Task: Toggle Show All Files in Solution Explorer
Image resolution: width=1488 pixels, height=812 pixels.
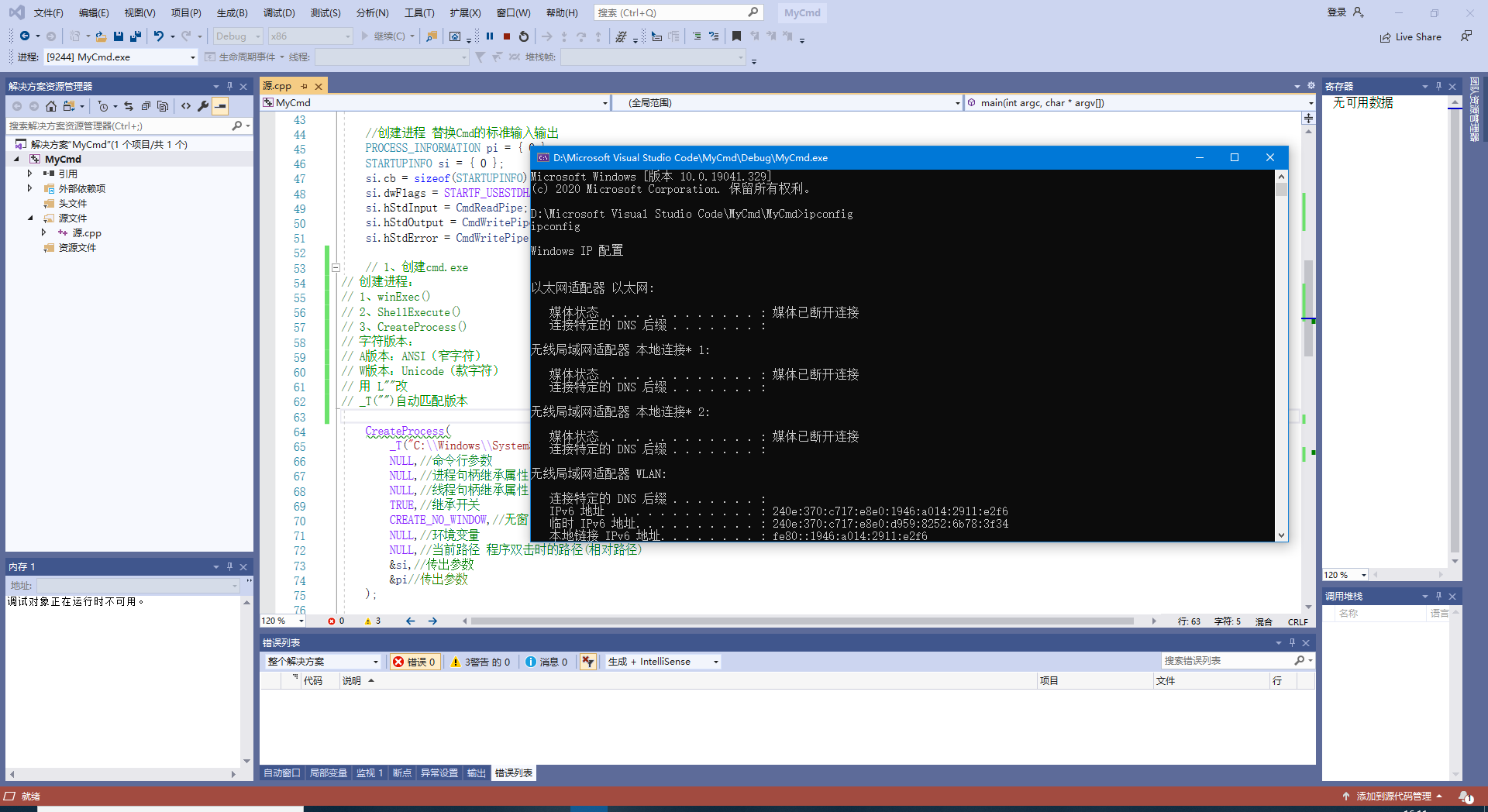Action: 163,106
